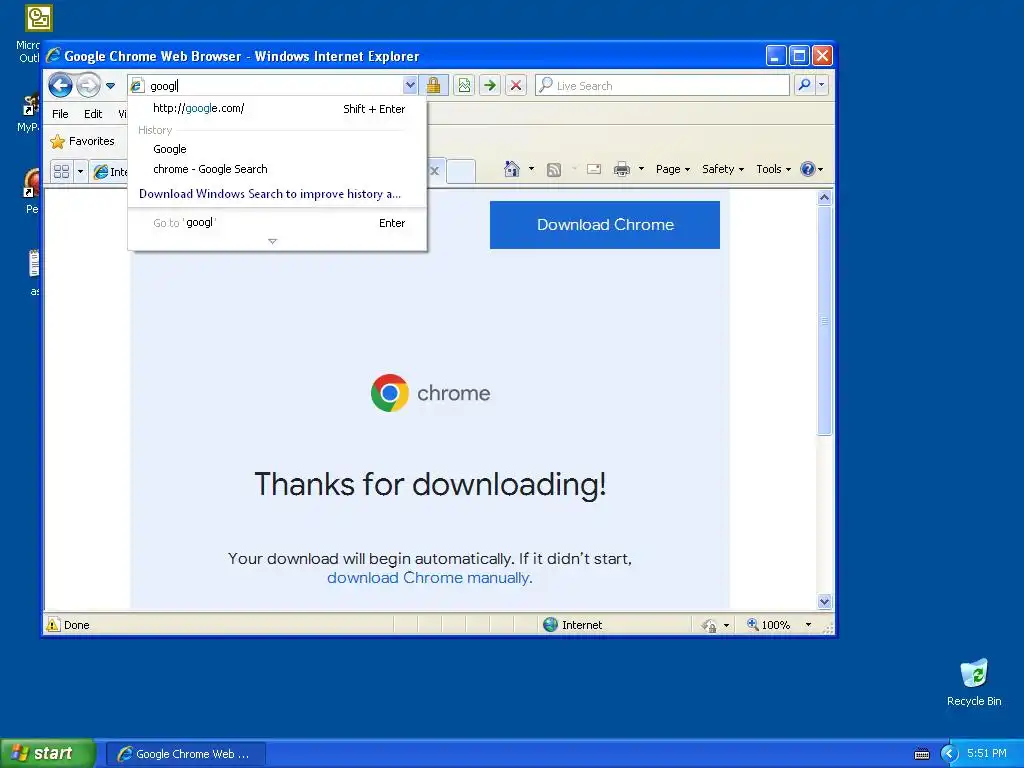This screenshot has width=1024, height=768.
Task: Open the File menu
Action: pos(60,114)
